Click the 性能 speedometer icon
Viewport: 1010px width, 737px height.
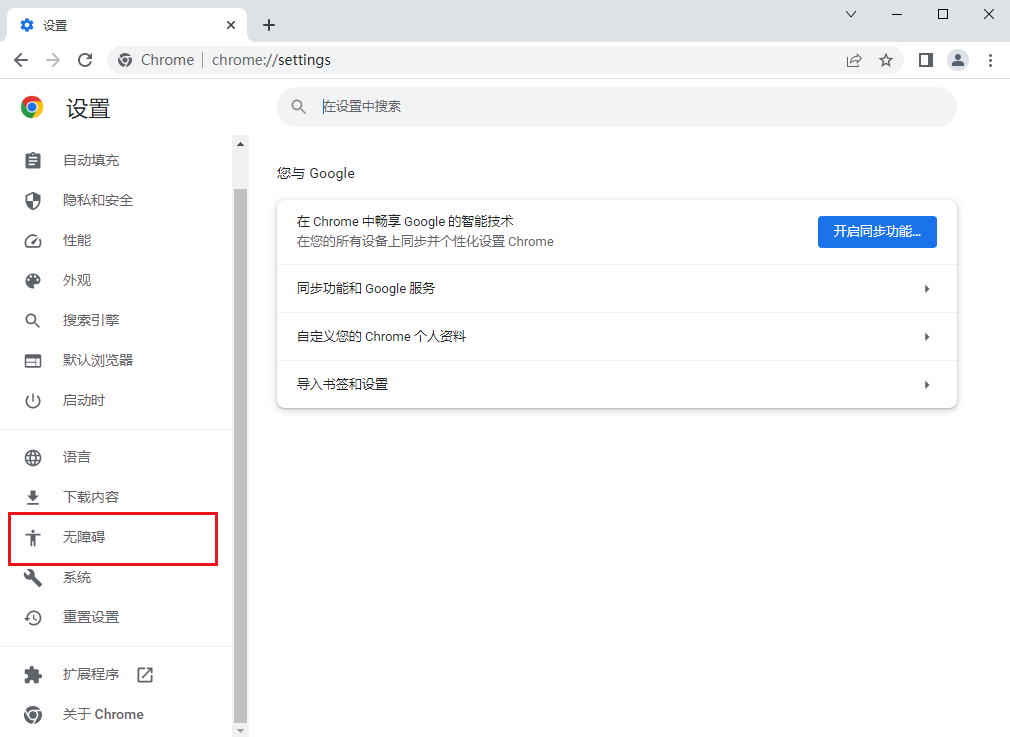(x=33, y=241)
